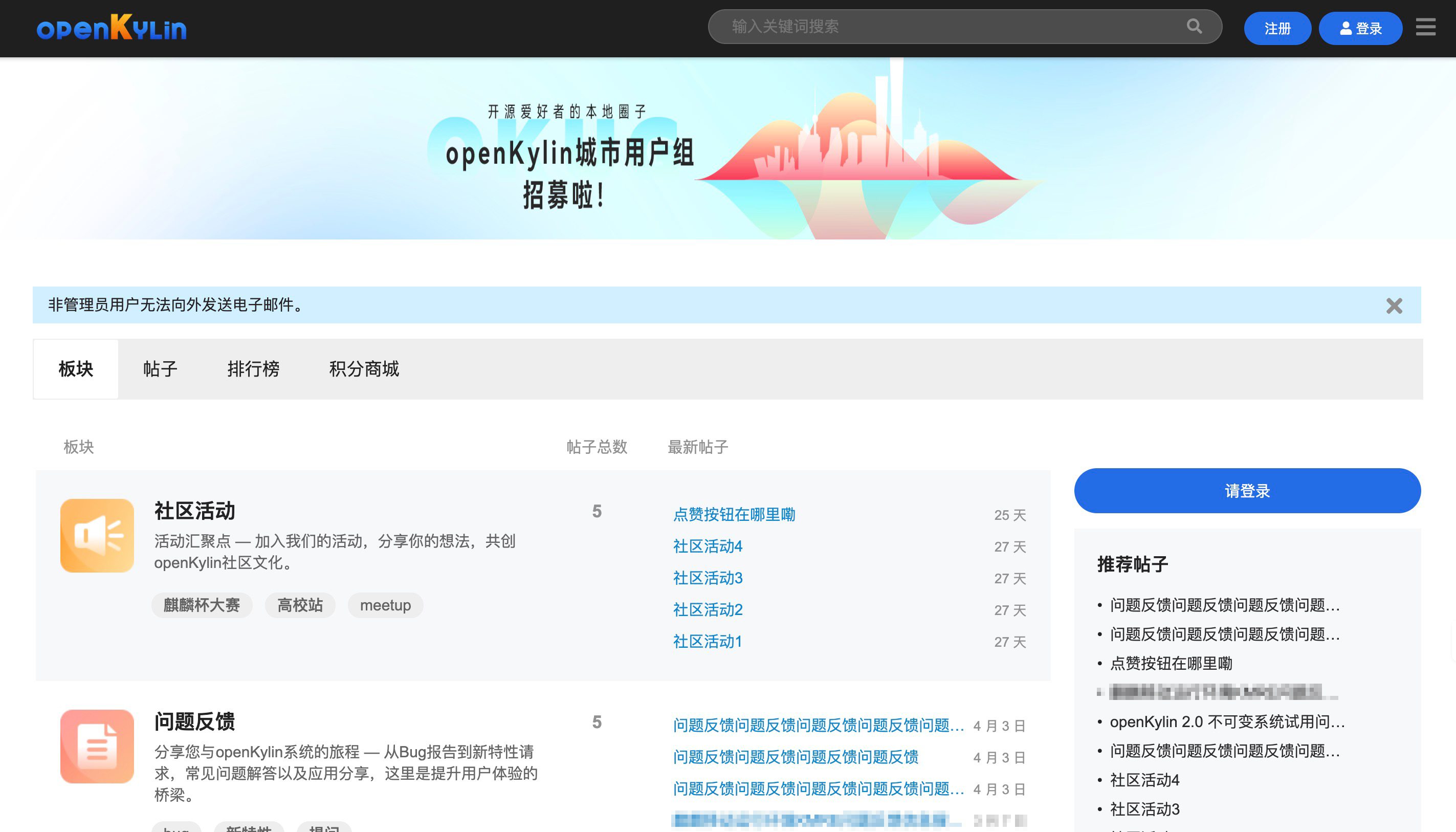Screen dimensions: 1456x832
Task: Open the hamburger menu icon
Action: (x=1426, y=27)
